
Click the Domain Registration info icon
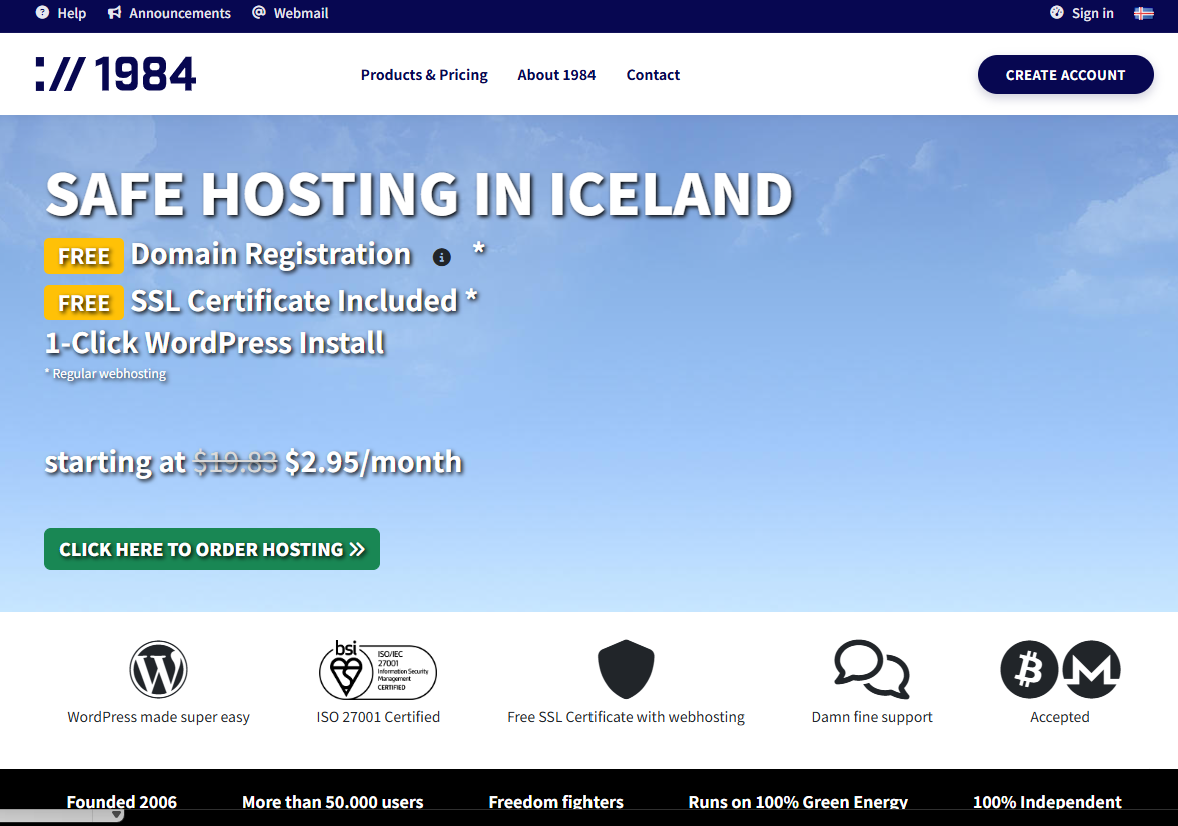tap(442, 257)
